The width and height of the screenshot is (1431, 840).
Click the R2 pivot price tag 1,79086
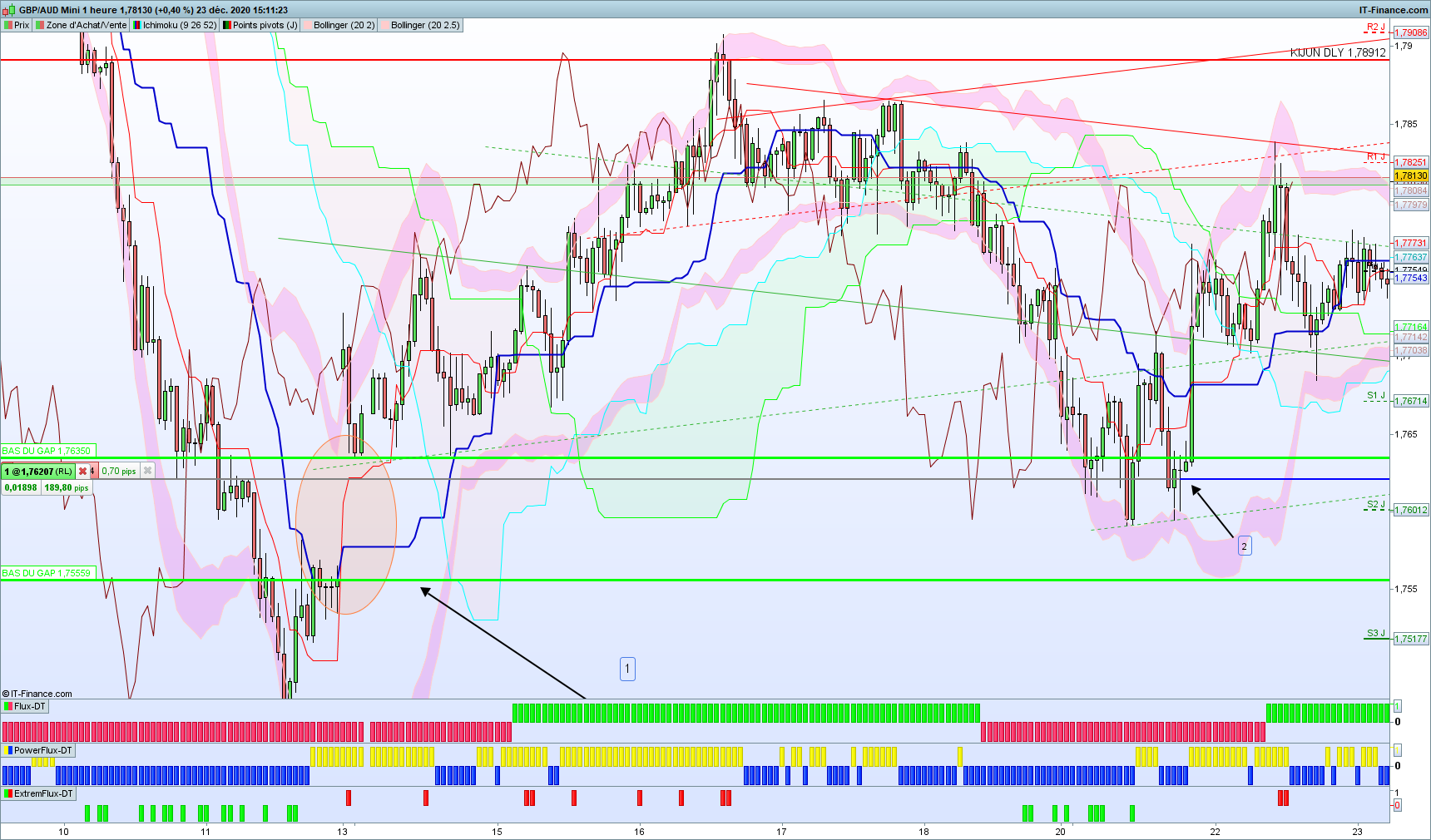point(1411,32)
